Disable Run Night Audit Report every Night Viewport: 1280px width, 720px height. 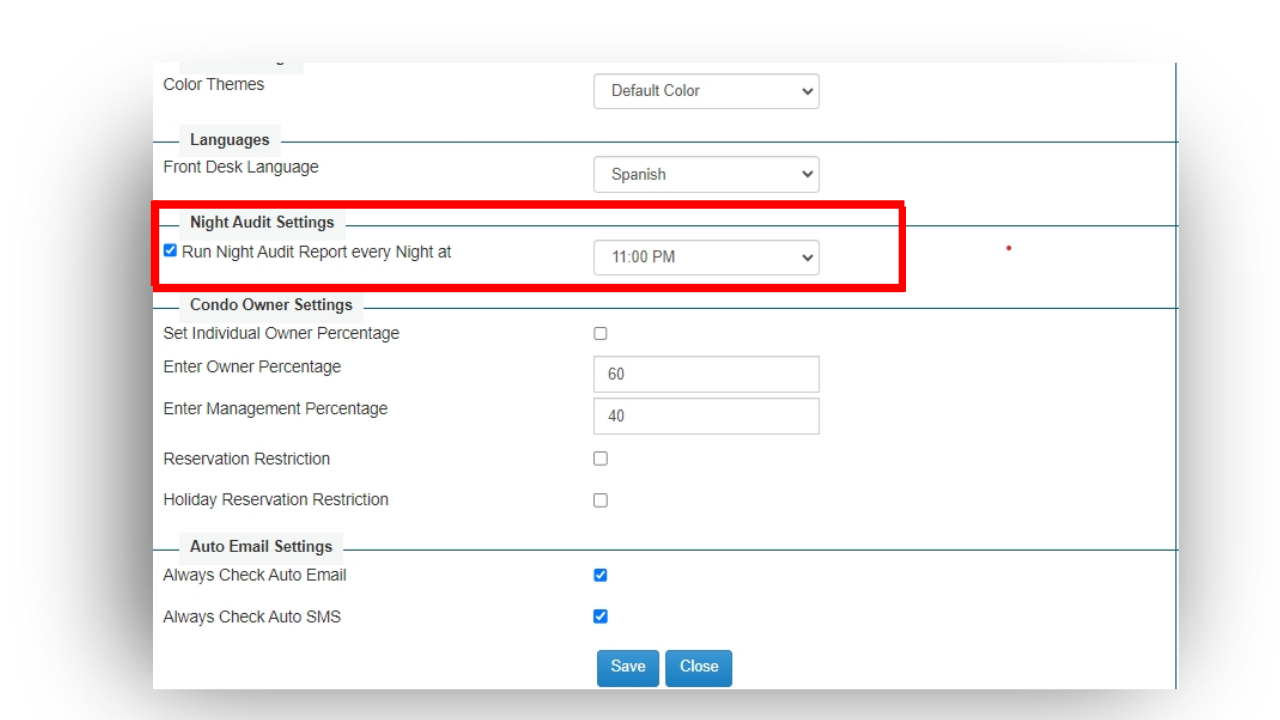[x=169, y=250]
